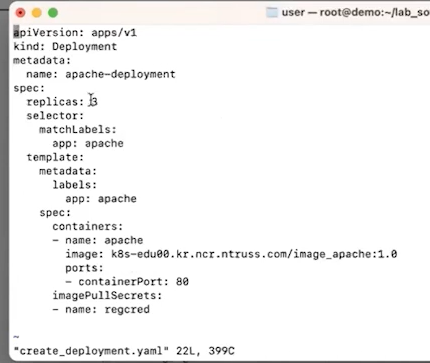Screen dimensions: 430x363
Task: Click the 'containerPort: 80' line
Action: coord(127,282)
